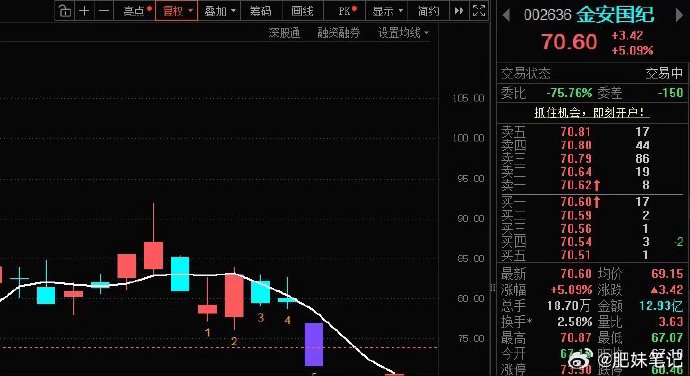
Task: Click the stock name 金安国纪
Action: (x=615, y=15)
